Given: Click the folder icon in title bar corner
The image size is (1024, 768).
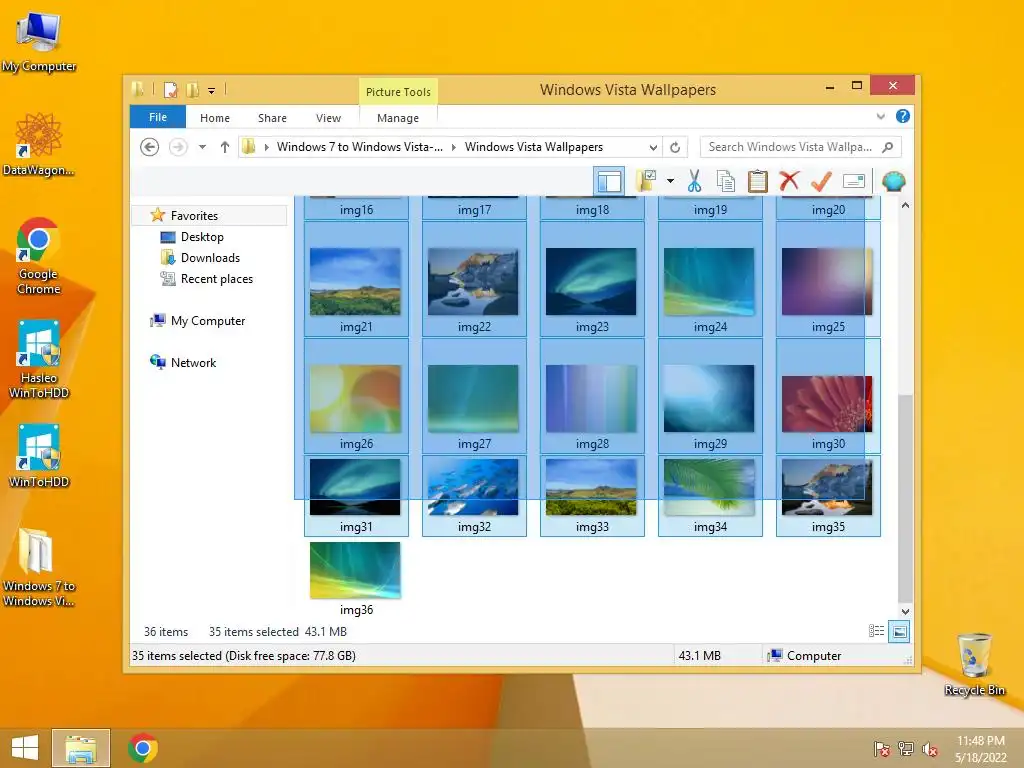Looking at the screenshot, I should click(x=138, y=89).
